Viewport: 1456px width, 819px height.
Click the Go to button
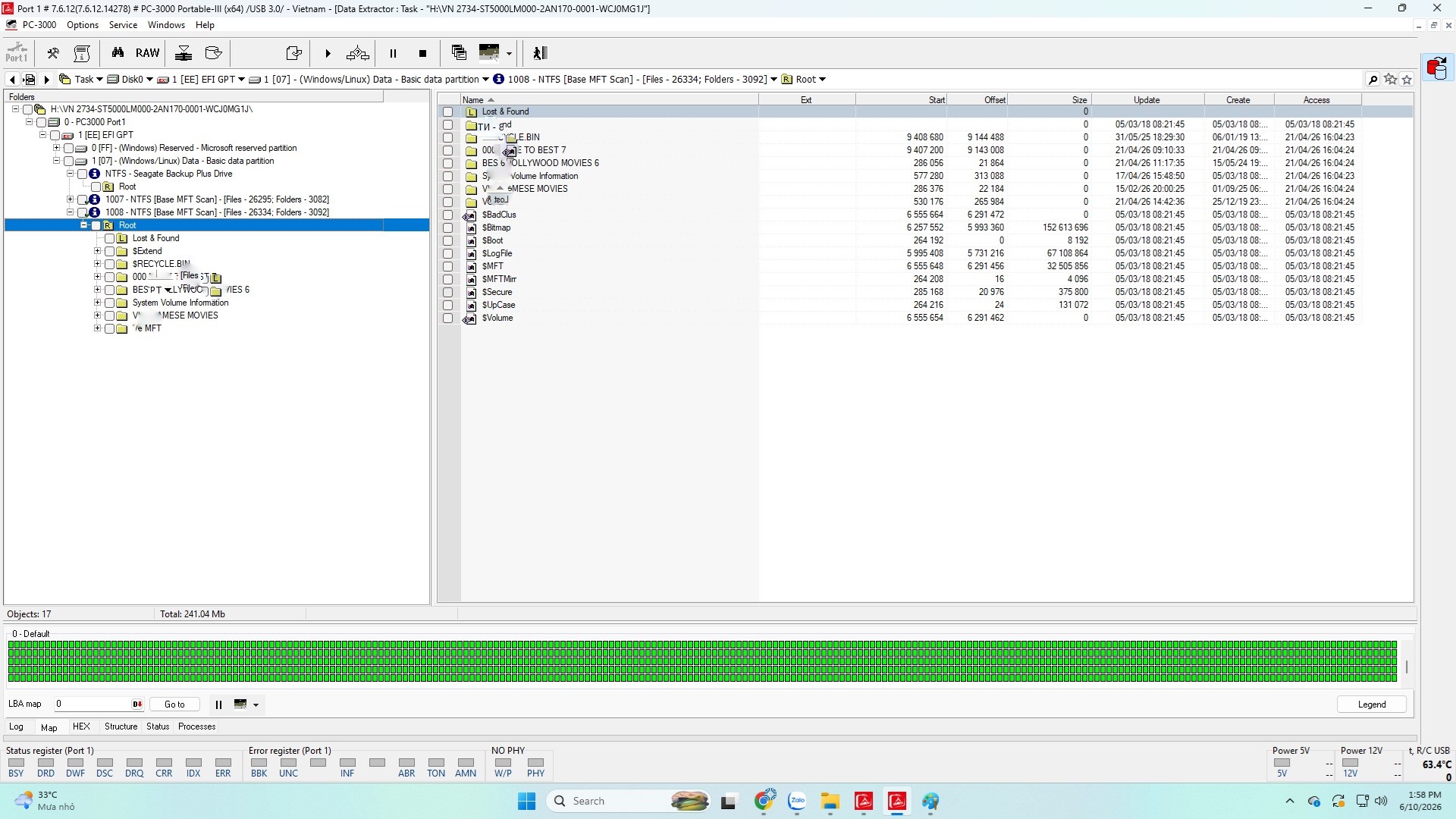174,704
